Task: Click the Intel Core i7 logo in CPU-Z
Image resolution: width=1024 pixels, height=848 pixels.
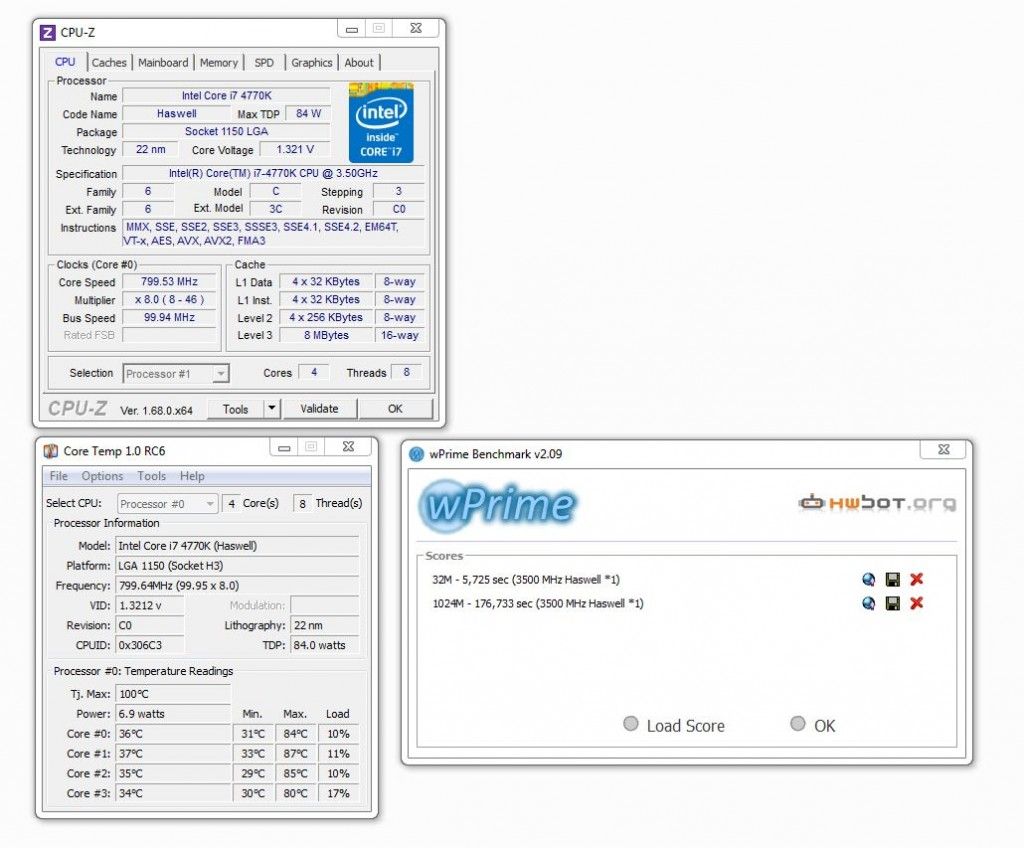Action: [x=381, y=123]
